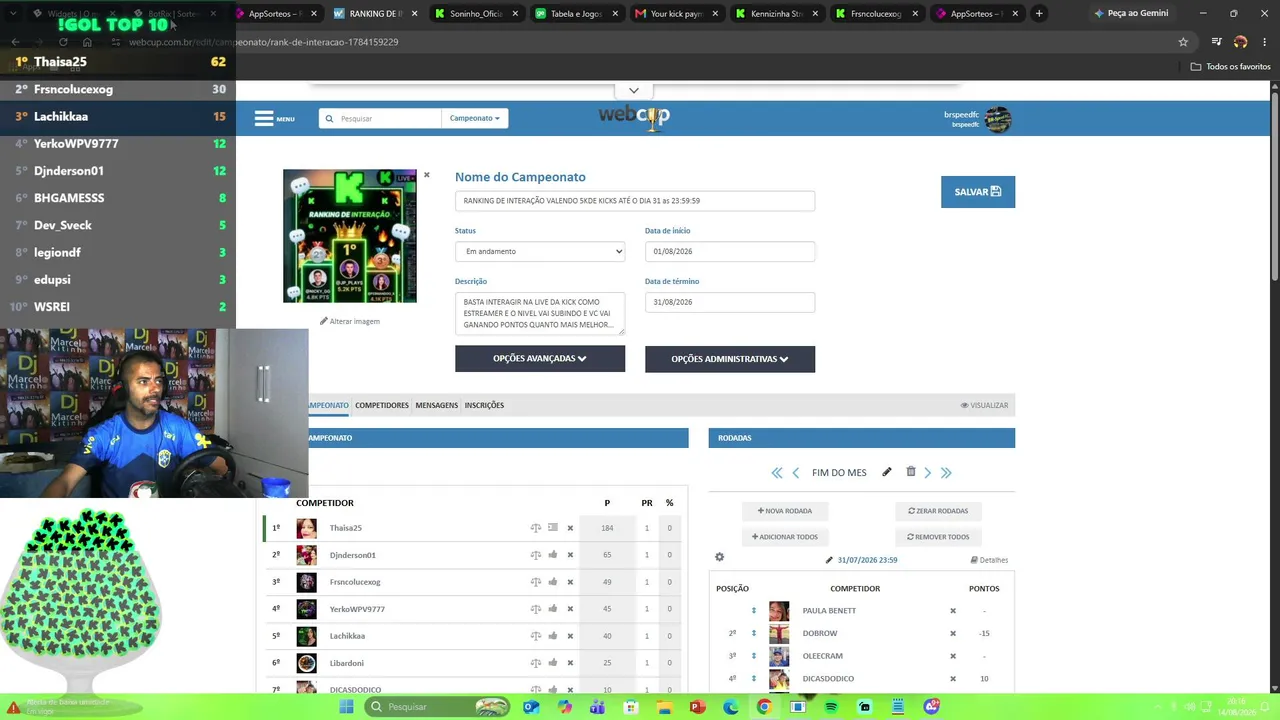Expand the collapsed panel chevron above header
1280x720 pixels.
pos(634,91)
